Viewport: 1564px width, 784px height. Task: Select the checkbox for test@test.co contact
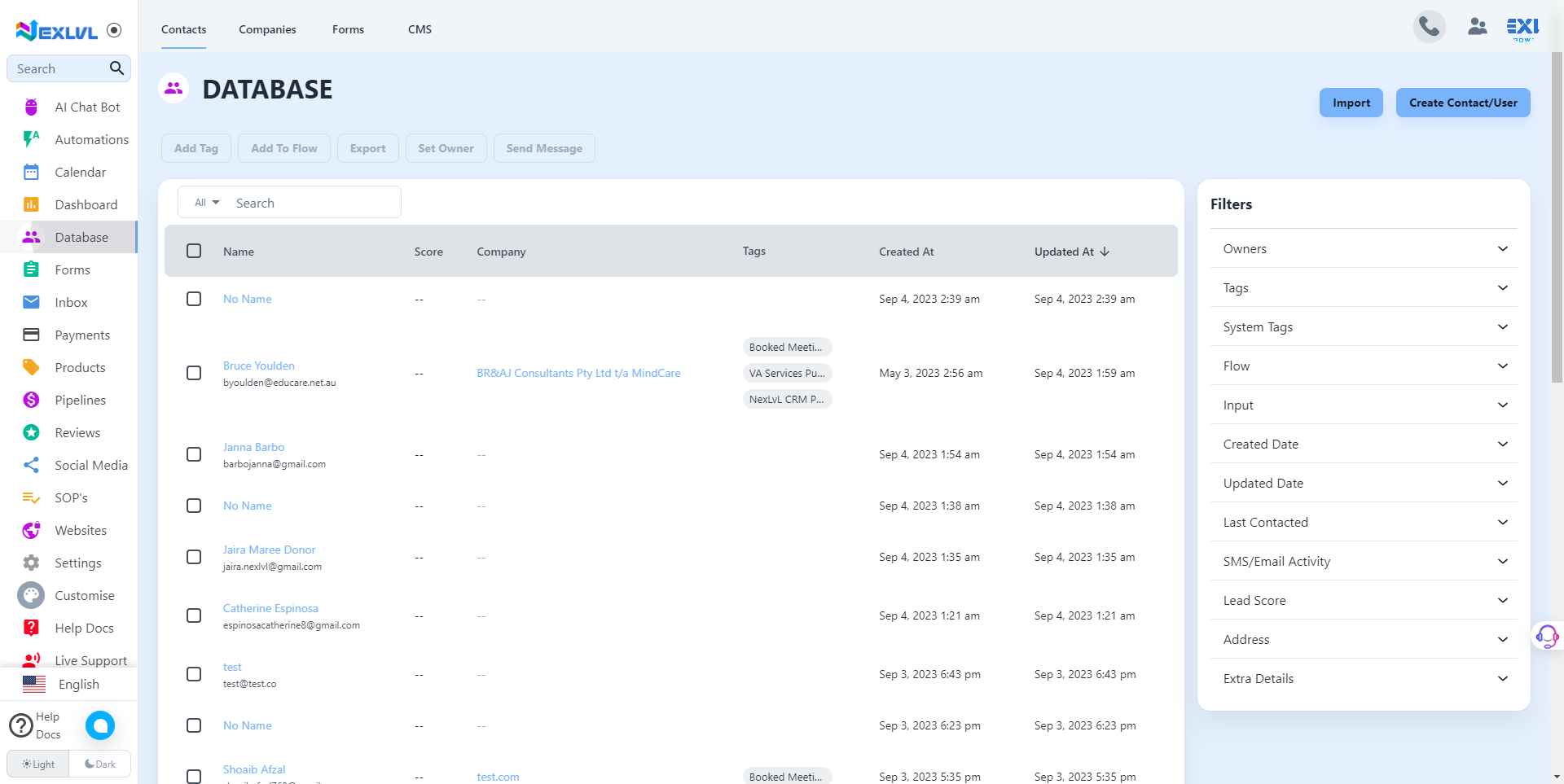click(194, 674)
